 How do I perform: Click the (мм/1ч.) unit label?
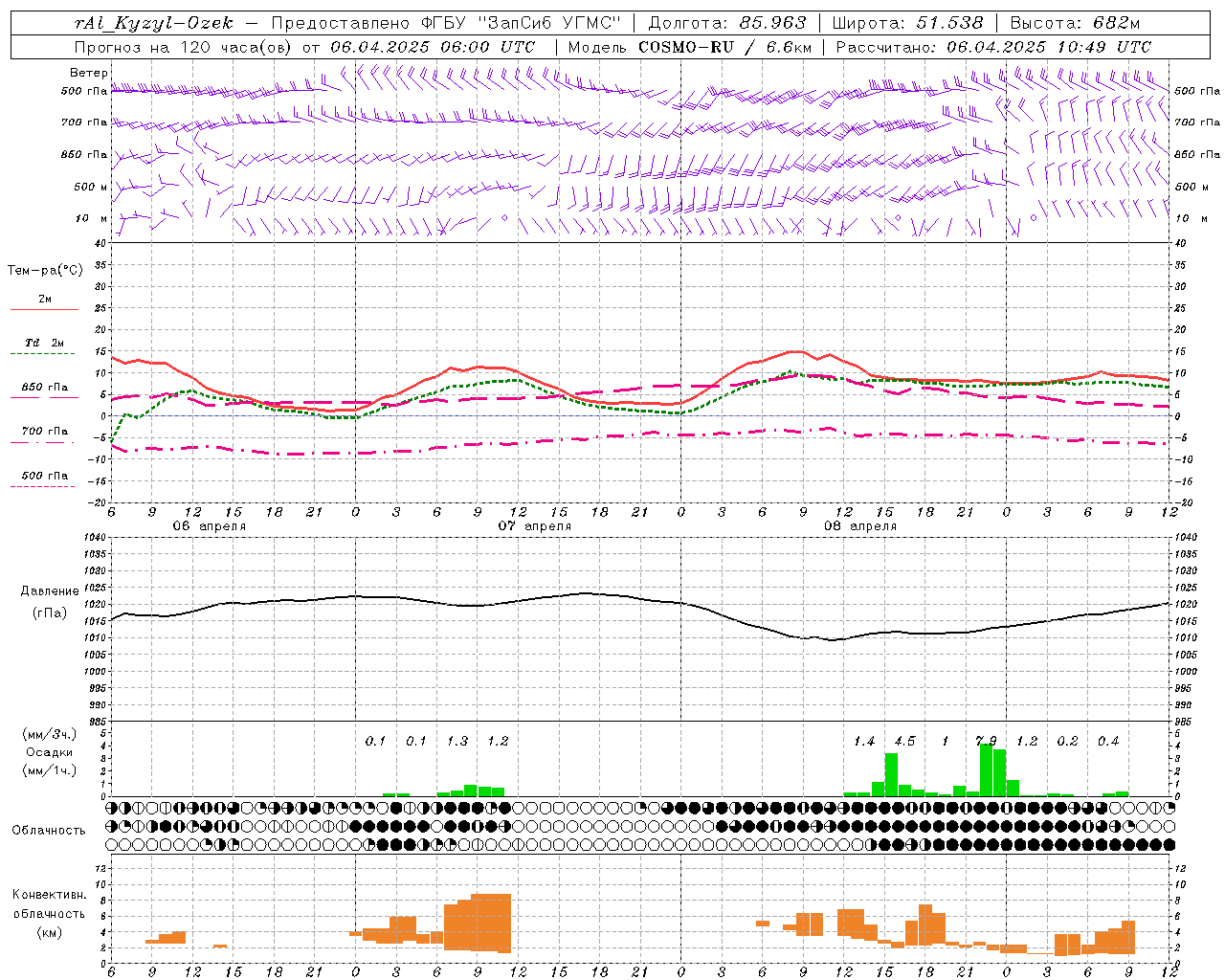(x=50, y=770)
